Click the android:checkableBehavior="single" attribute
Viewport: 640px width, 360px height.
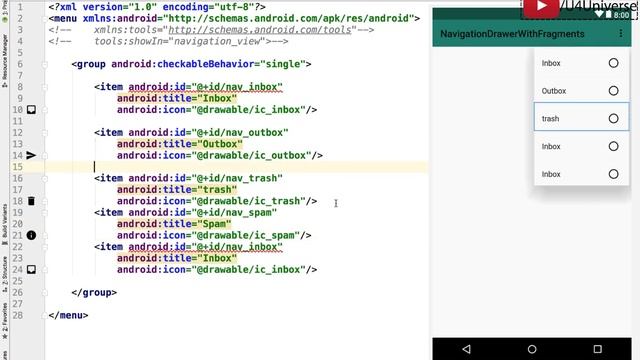(x=208, y=64)
